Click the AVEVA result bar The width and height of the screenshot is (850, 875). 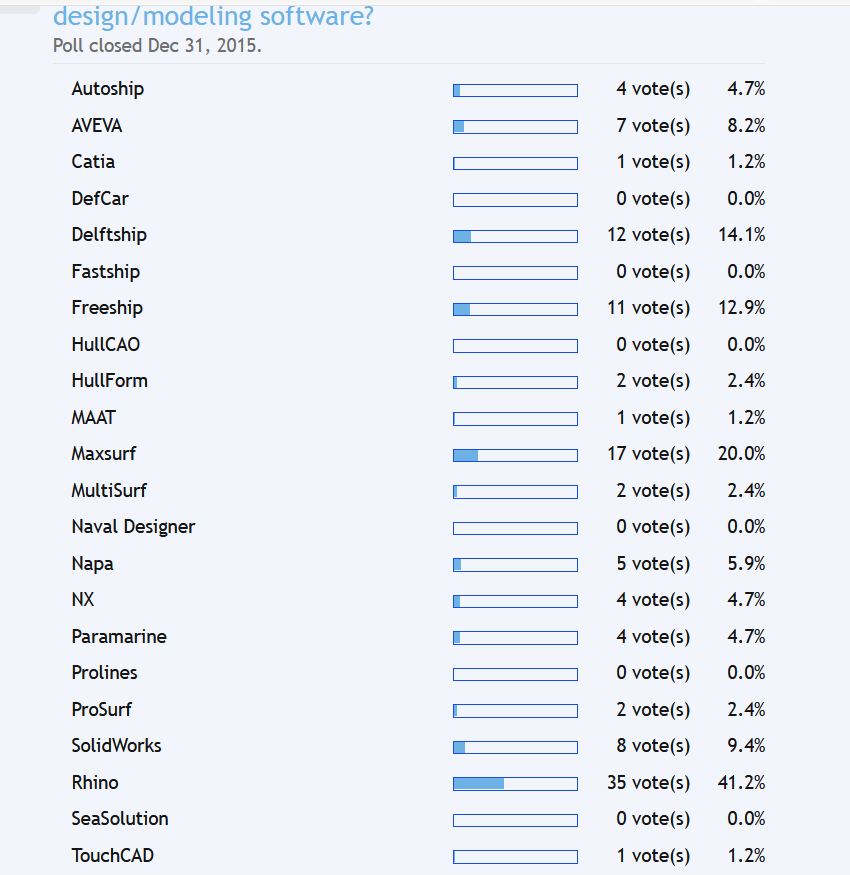coord(515,127)
